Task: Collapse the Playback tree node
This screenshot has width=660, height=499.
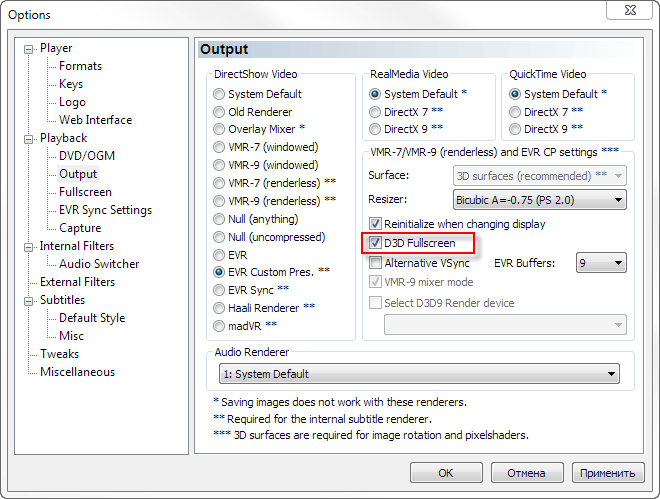Action: click(x=29, y=139)
